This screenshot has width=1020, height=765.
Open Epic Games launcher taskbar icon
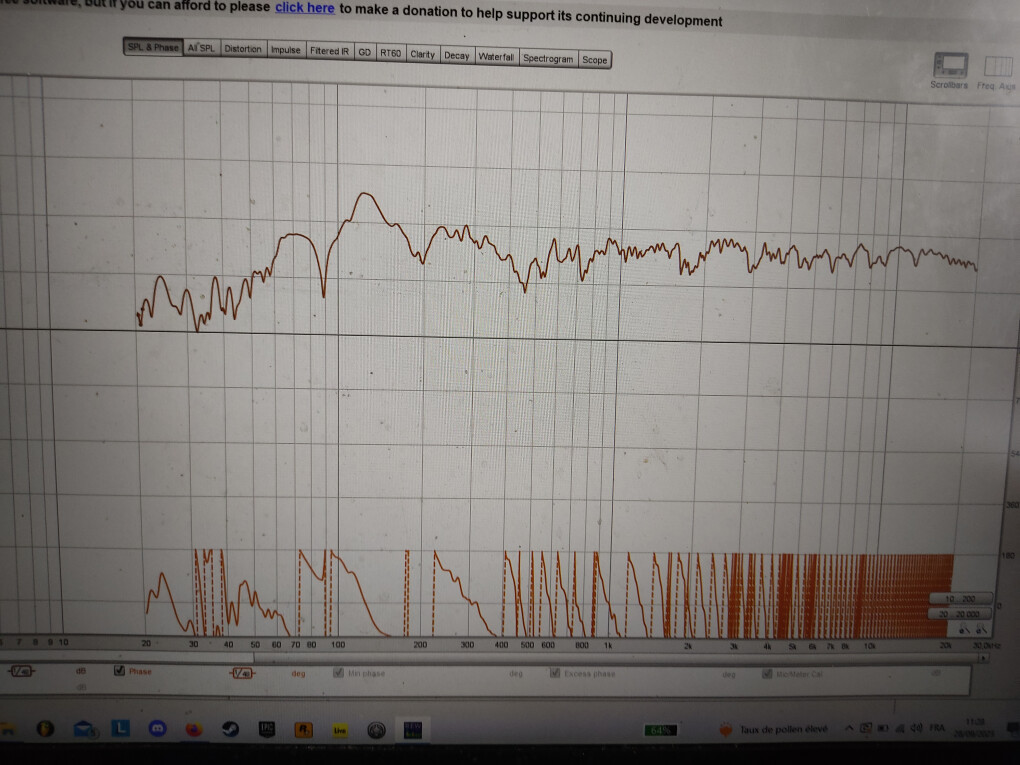pyautogui.click(x=267, y=729)
